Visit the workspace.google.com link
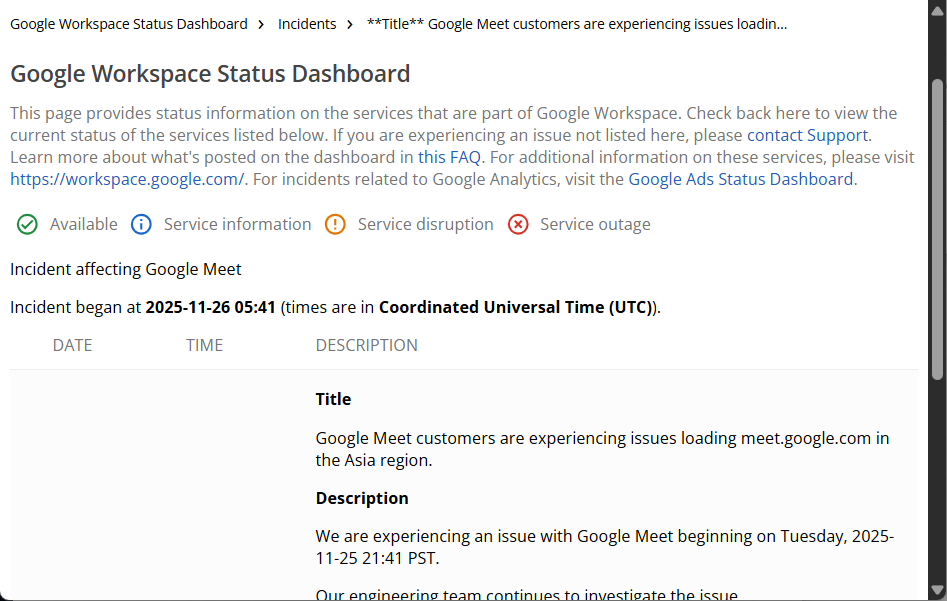Screen dimensions: 947x601 tap(126, 179)
